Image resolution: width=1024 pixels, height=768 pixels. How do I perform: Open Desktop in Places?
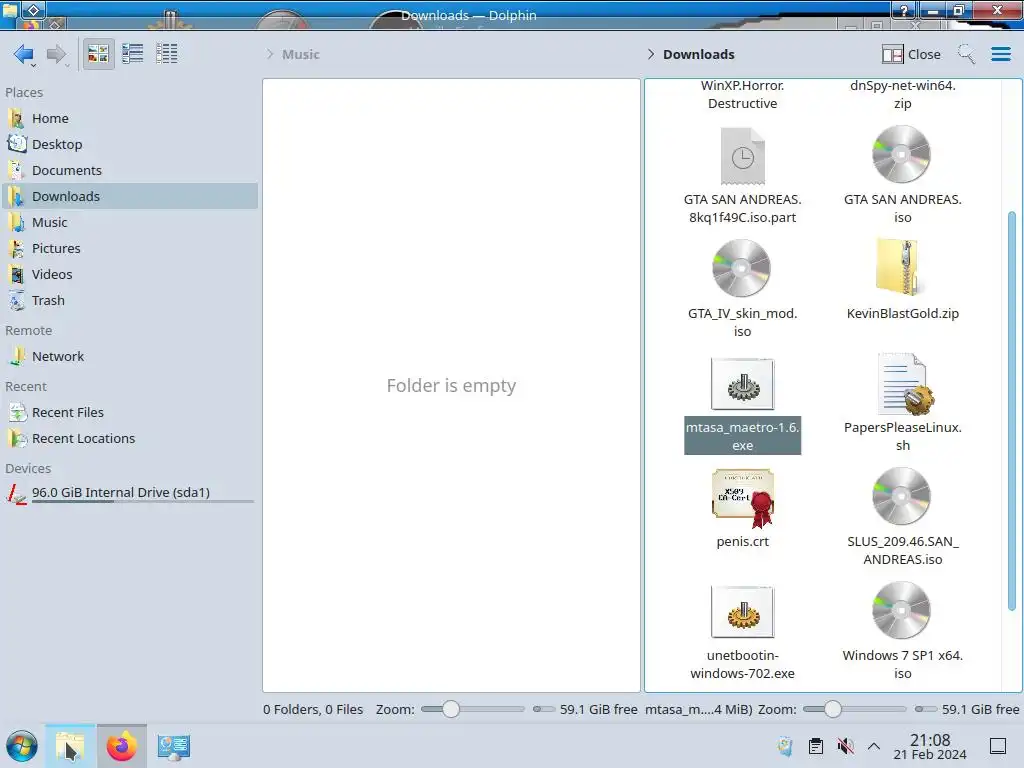[x=130, y=144]
